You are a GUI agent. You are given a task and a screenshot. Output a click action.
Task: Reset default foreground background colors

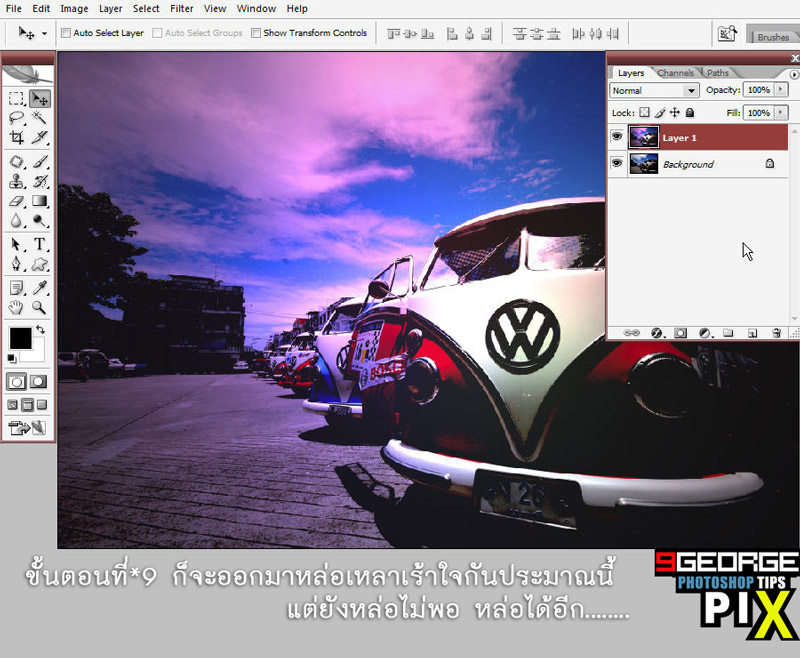point(11,359)
